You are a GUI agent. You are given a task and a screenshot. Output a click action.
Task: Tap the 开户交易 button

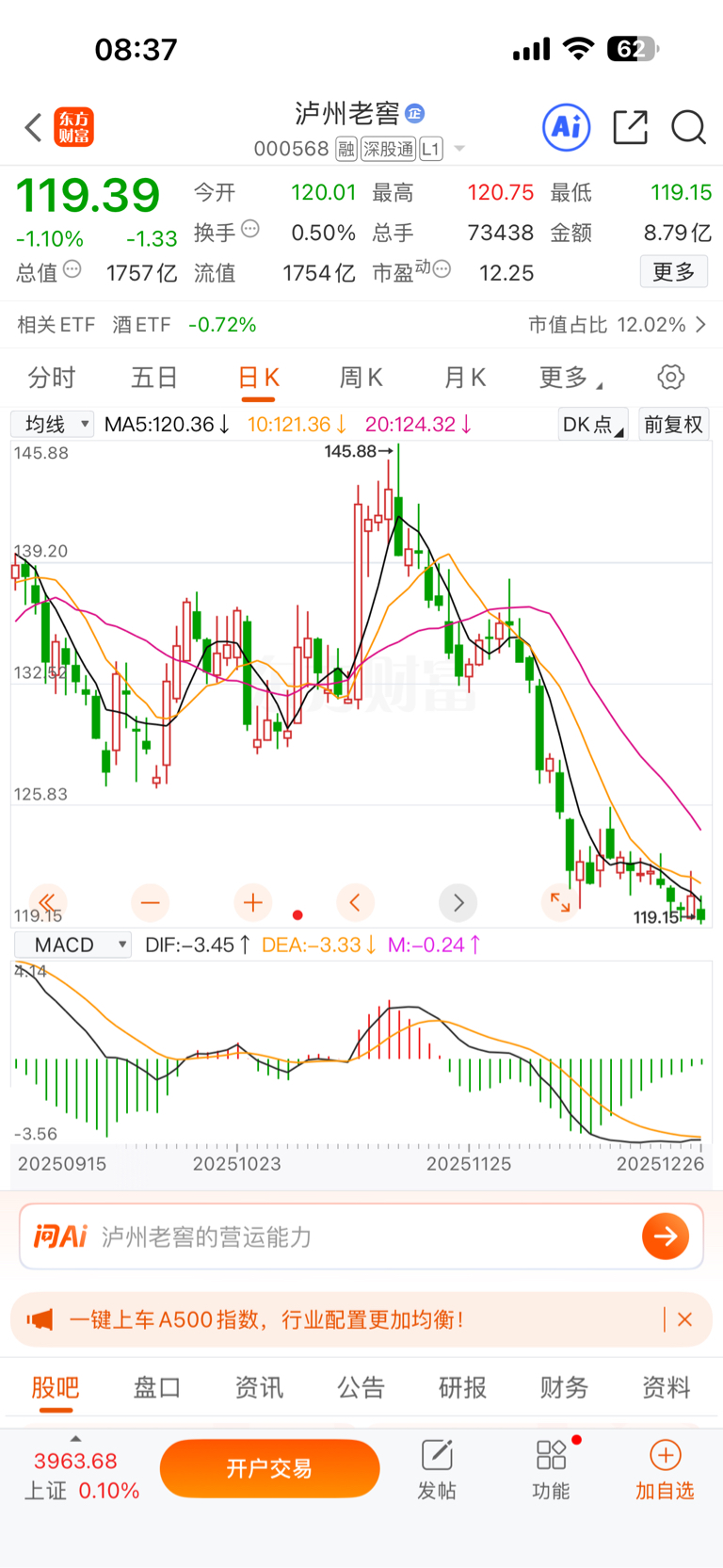[x=269, y=1468]
